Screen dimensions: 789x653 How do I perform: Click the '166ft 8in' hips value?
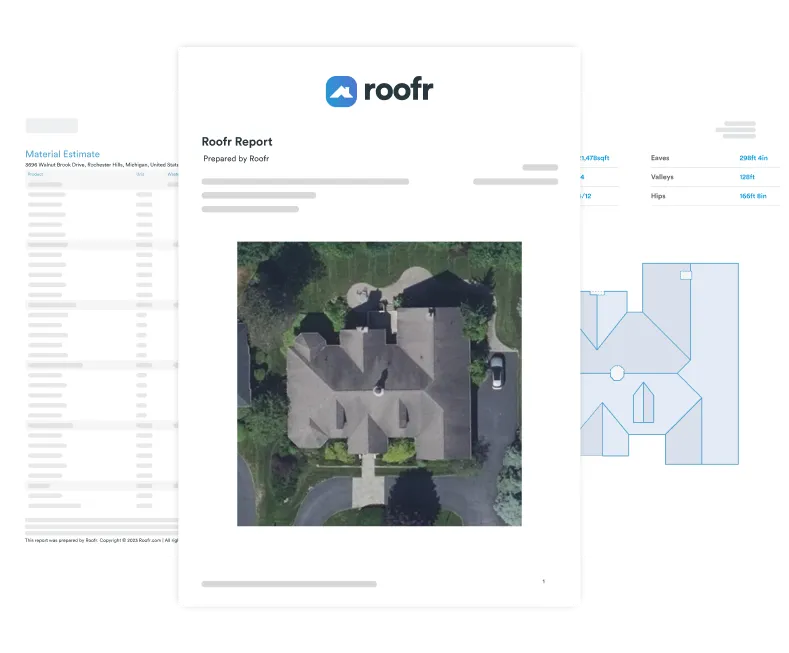(x=753, y=196)
